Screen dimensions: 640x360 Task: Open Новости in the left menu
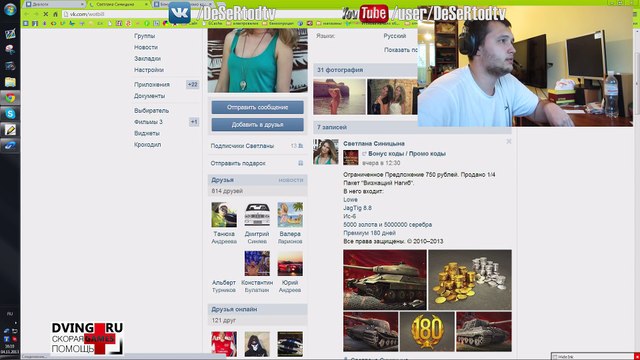pos(146,47)
